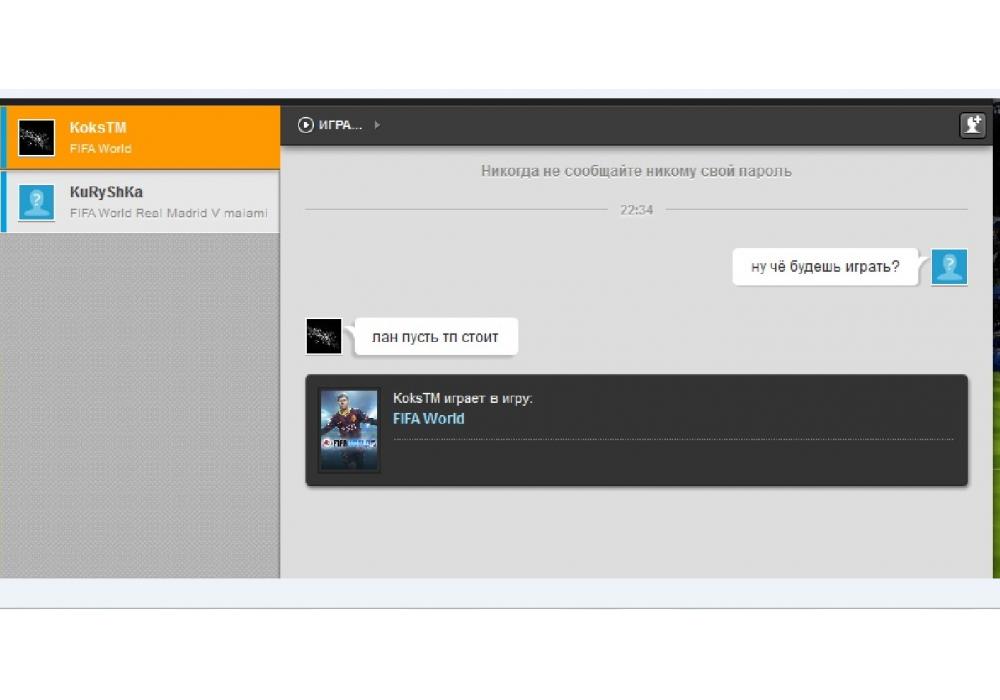Screen dimensions: 1000x700
Task: Click the 'ну чё будешь играть?' message bubble
Action: click(825, 267)
